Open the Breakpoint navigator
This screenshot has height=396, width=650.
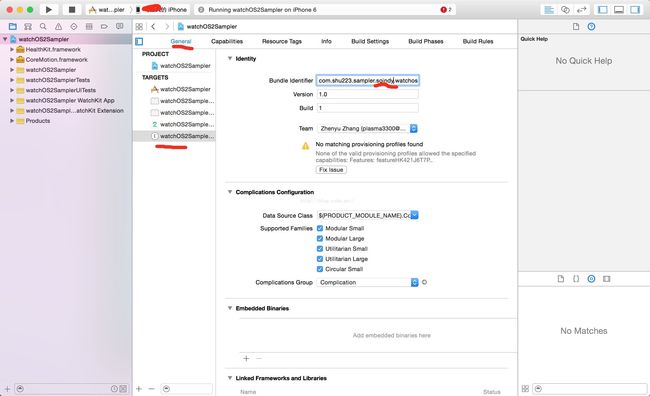click(x=104, y=27)
